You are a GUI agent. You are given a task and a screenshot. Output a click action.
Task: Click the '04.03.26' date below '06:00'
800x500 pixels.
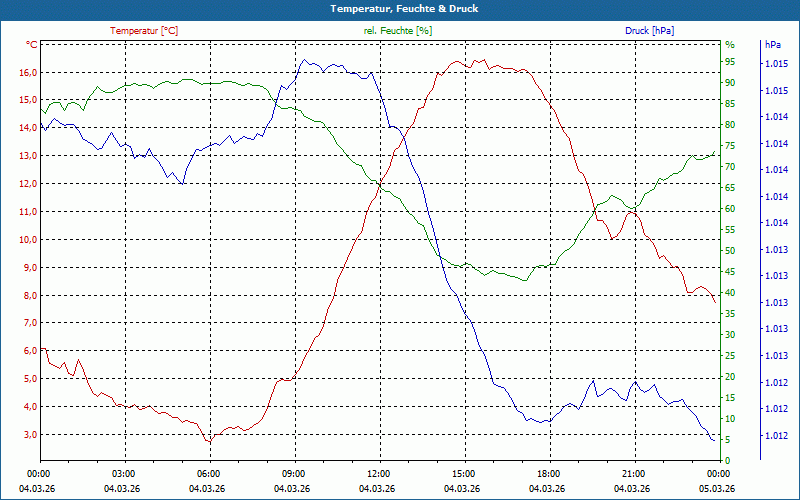tap(207, 489)
